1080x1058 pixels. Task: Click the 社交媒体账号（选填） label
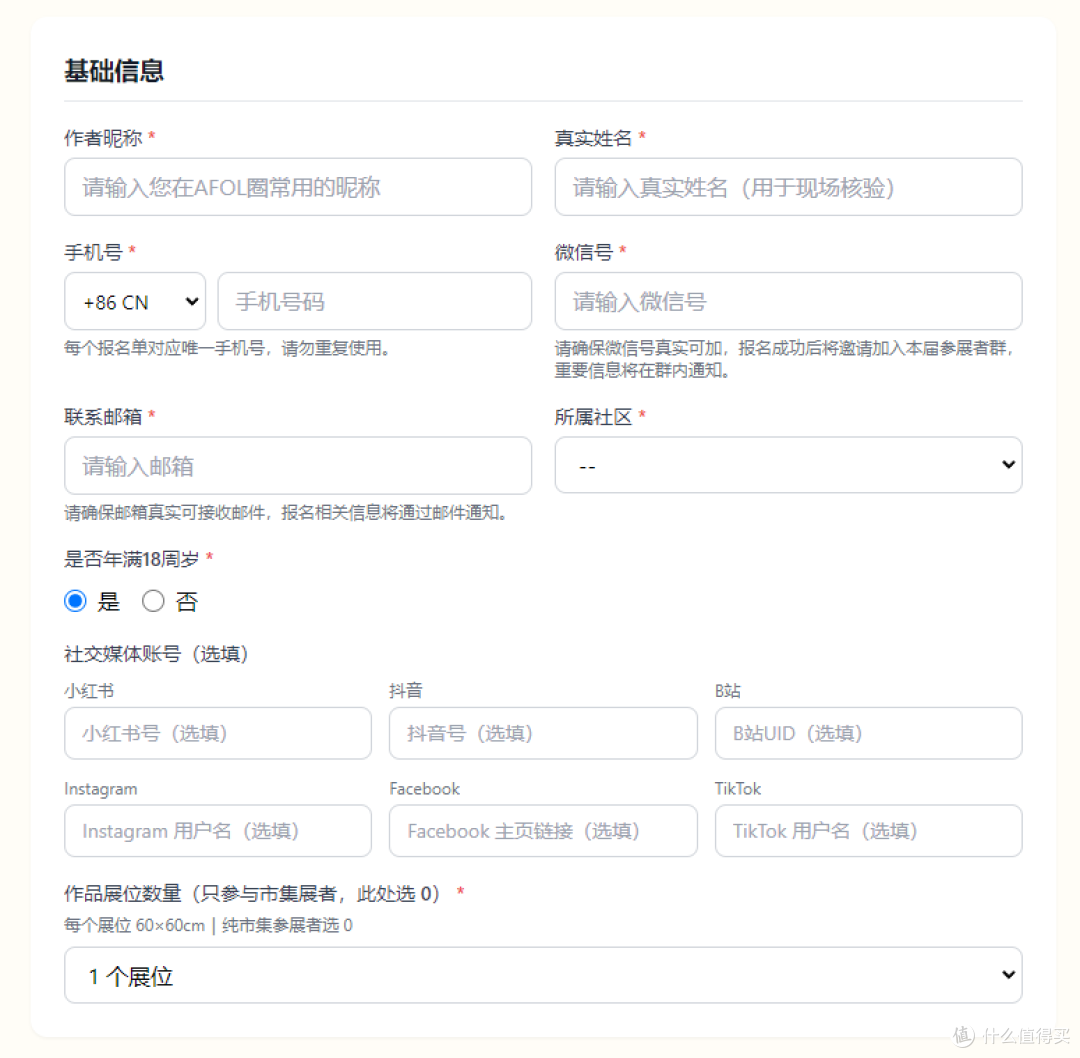156,654
